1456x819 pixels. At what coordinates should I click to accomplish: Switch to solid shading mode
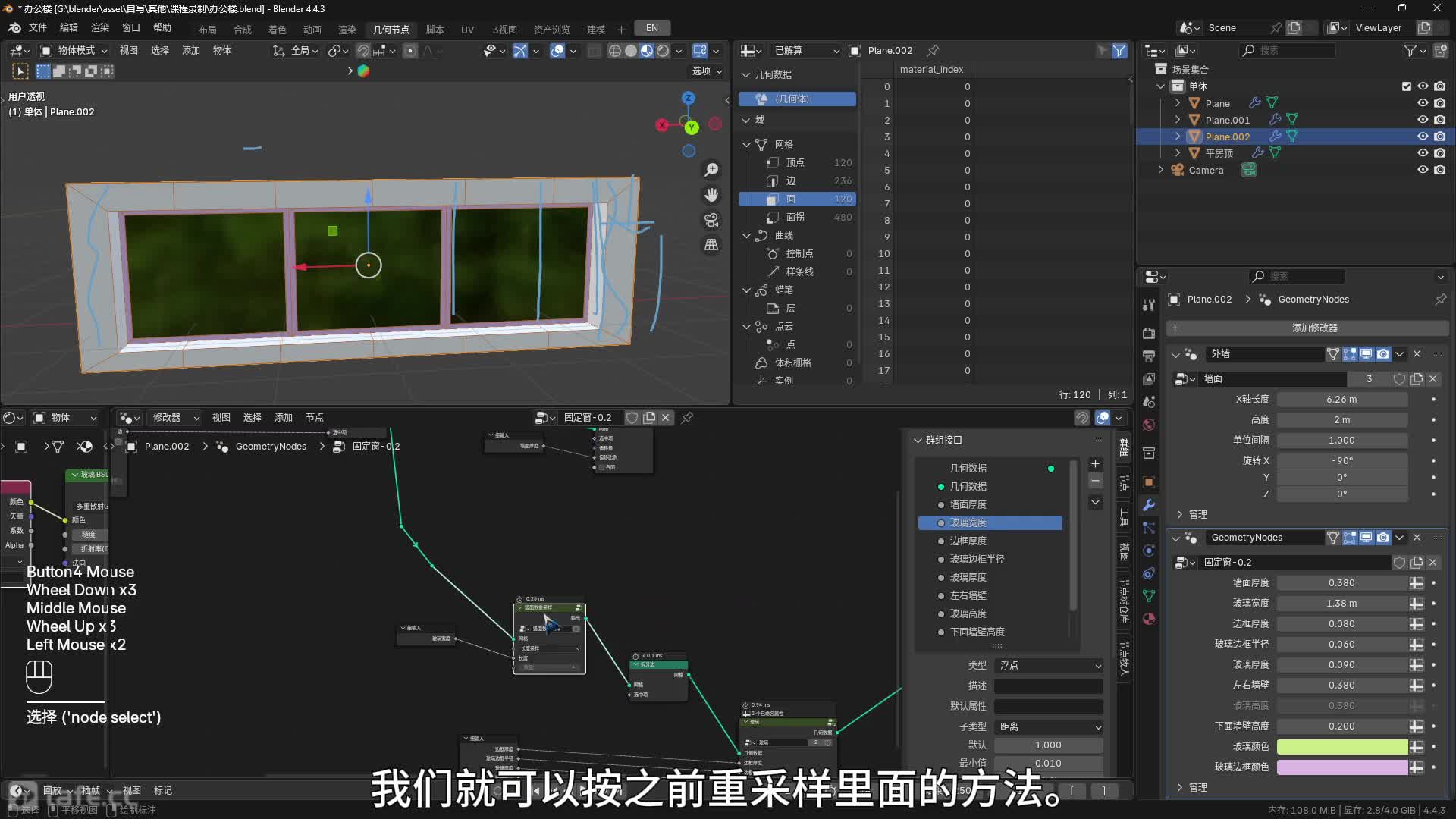pos(630,51)
